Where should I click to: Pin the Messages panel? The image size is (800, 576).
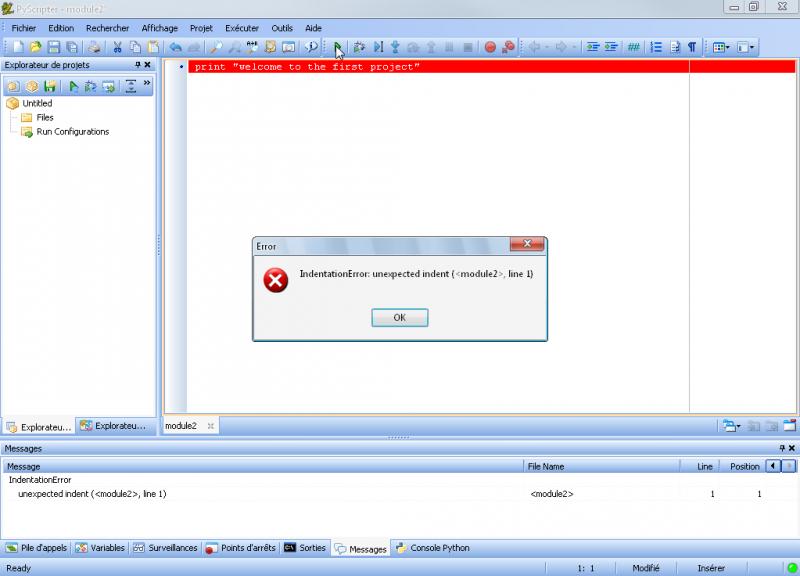coord(782,448)
